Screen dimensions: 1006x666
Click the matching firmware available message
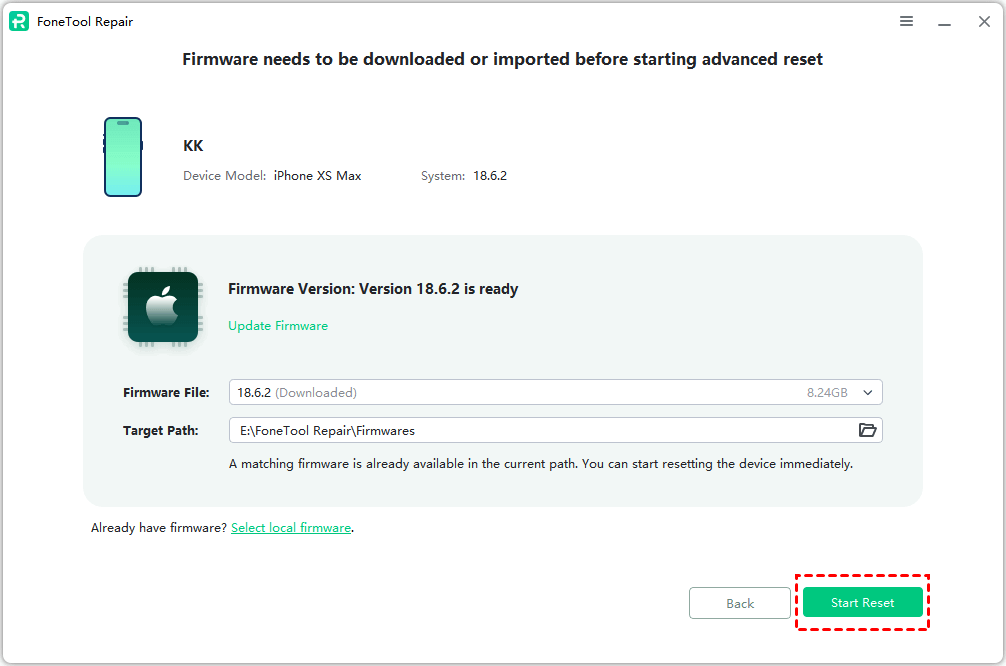[x=540, y=464]
